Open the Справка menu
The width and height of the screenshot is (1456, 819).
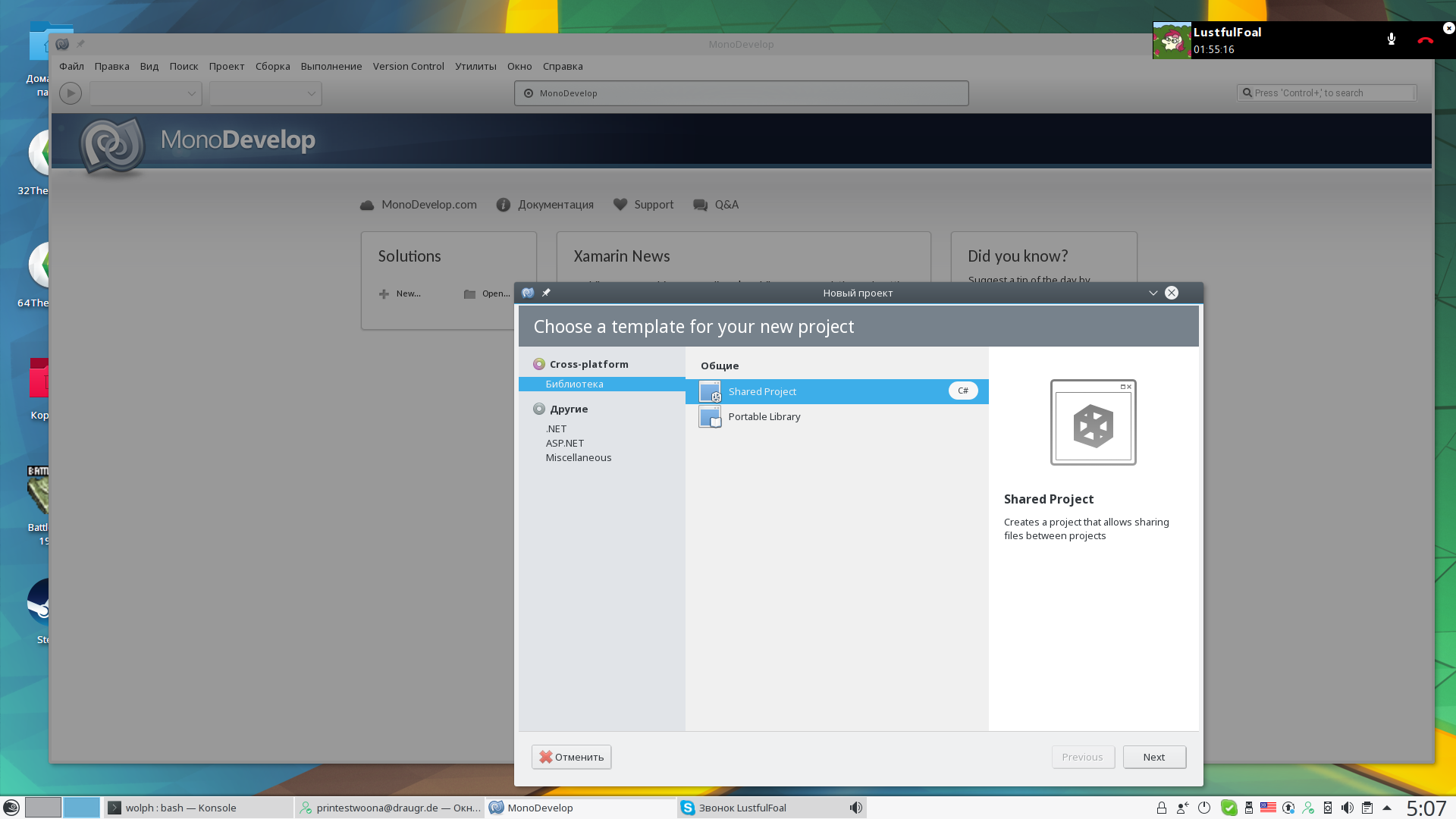tap(563, 66)
